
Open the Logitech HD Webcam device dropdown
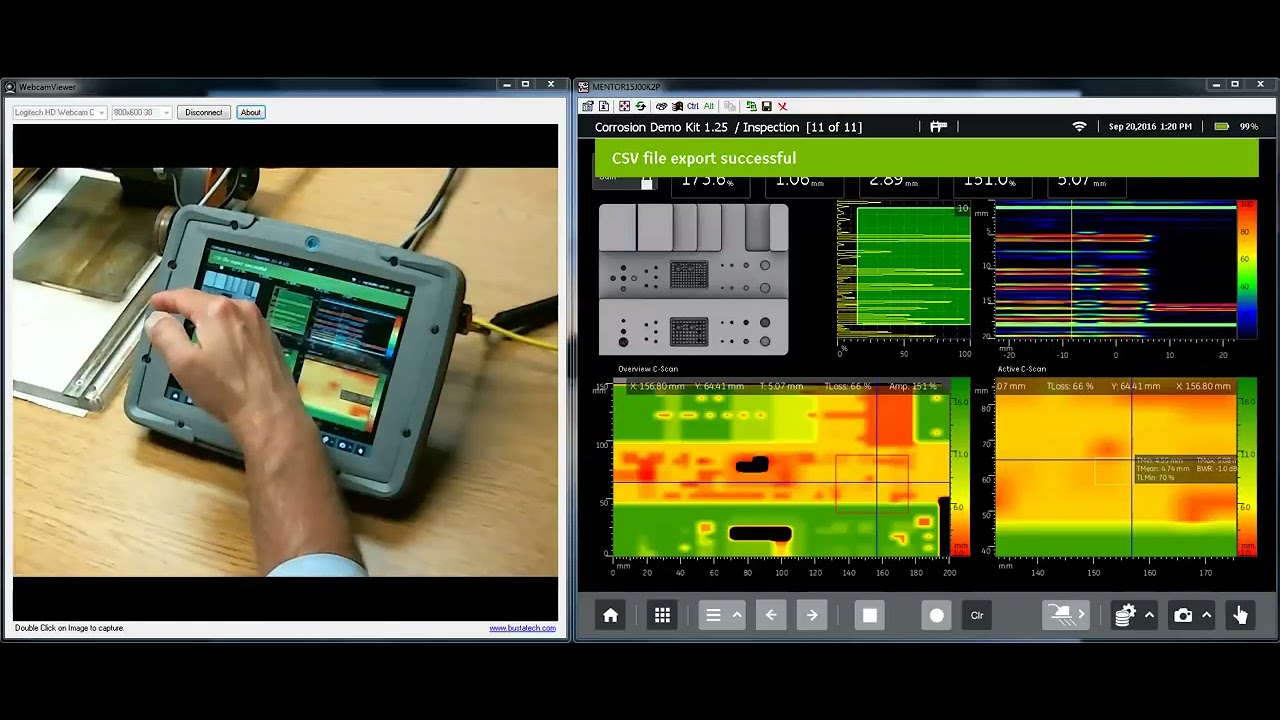pos(59,112)
